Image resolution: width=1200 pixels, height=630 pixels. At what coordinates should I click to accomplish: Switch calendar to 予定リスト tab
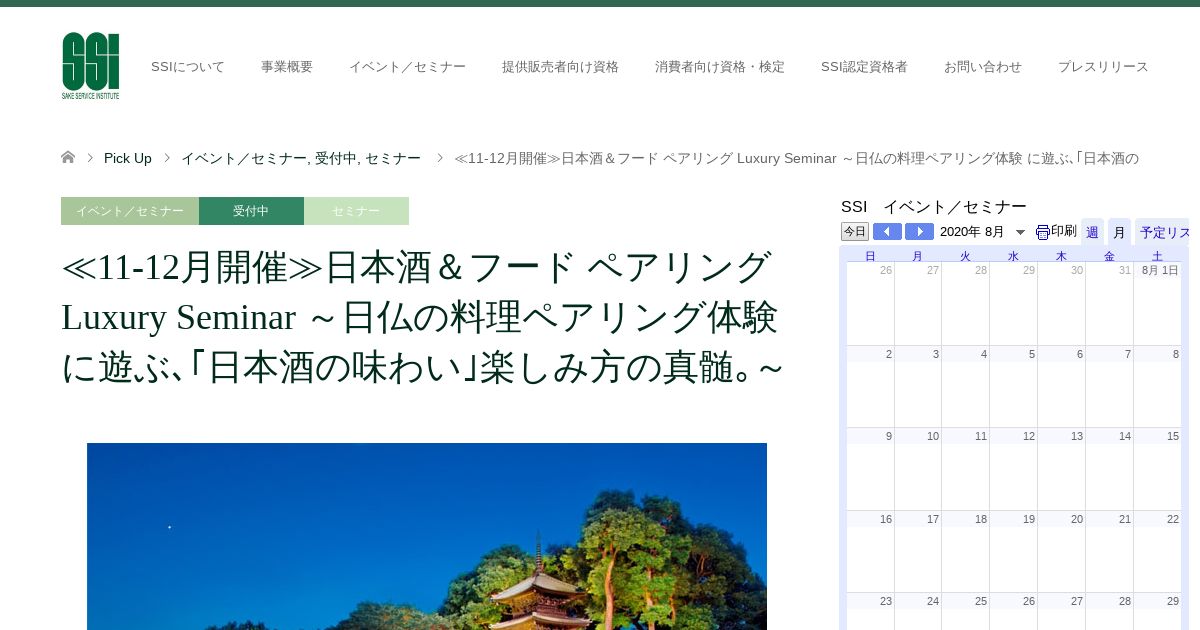tap(1163, 232)
